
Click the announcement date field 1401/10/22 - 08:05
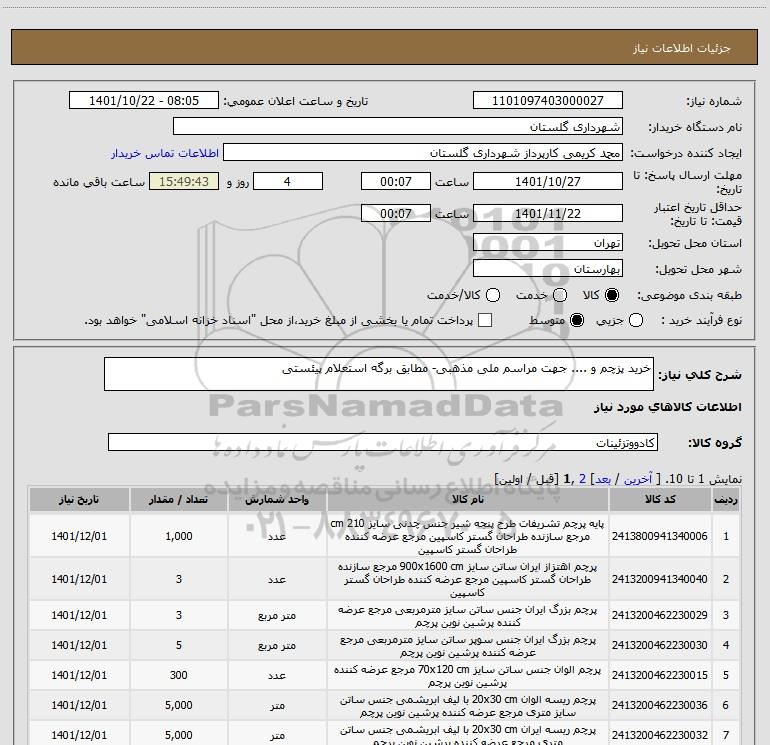coord(144,101)
